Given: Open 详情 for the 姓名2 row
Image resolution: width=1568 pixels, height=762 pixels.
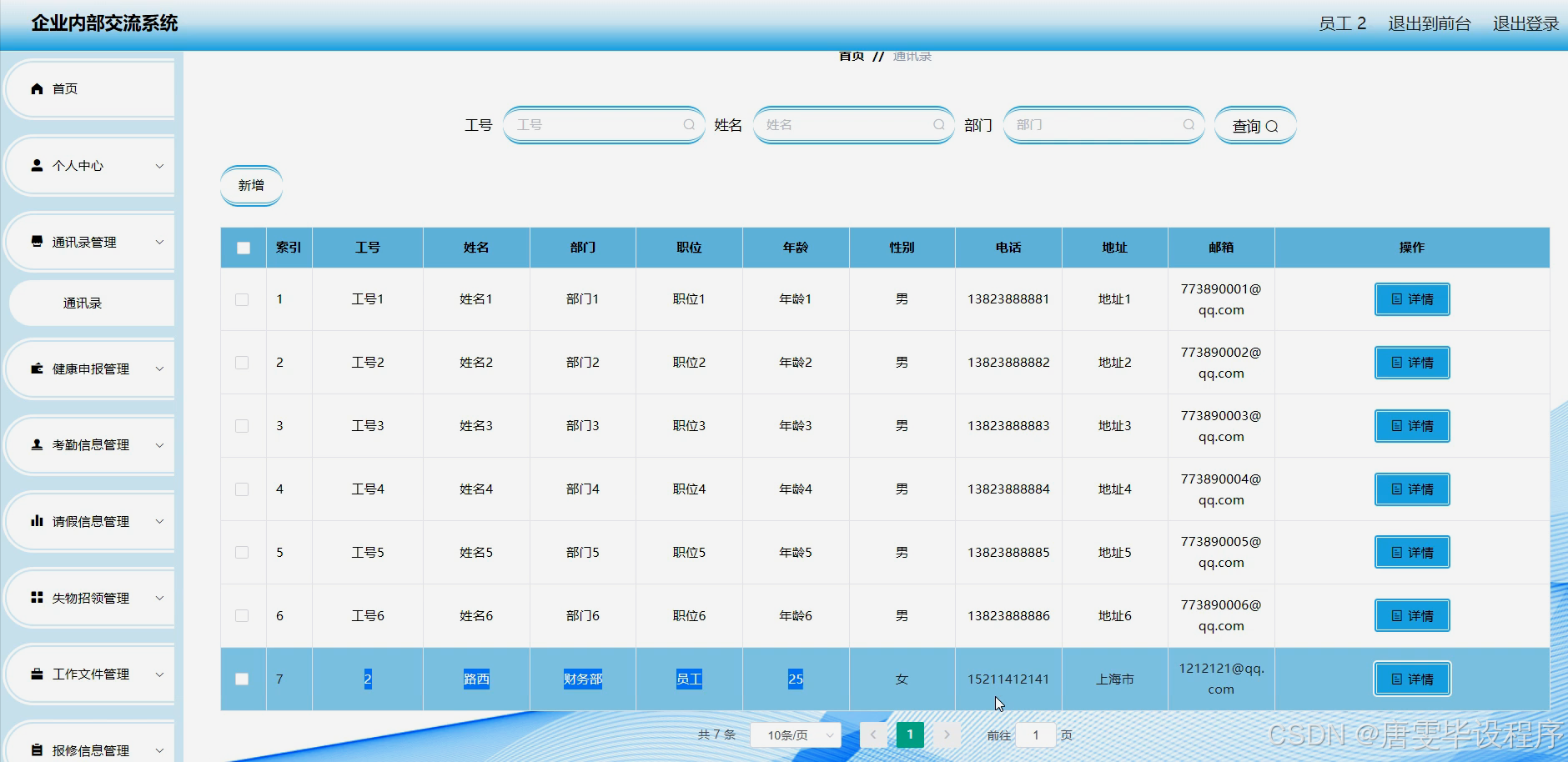Looking at the screenshot, I should [x=1412, y=363].
